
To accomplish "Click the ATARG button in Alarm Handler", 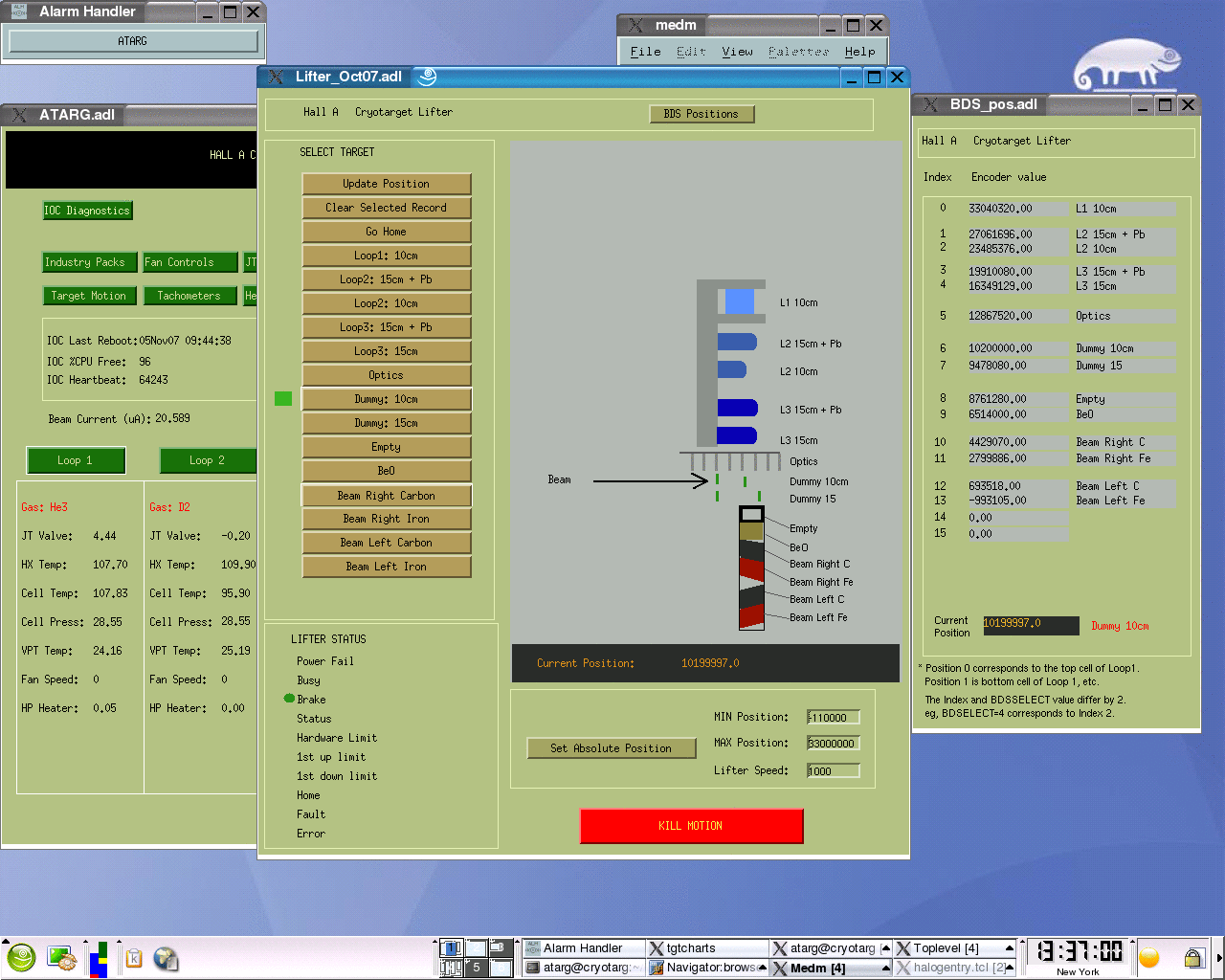I will [x=133, y=41].
